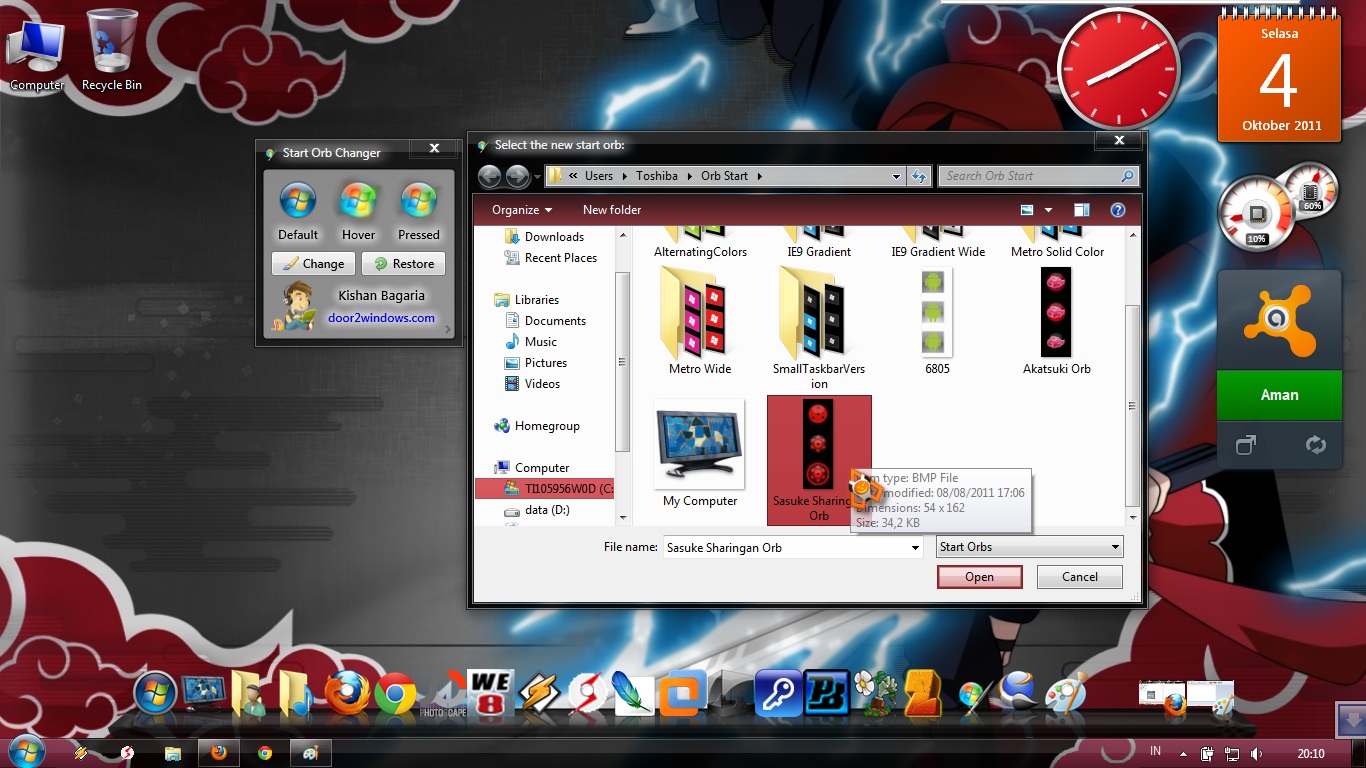Screen dimensions: 1366x768
Task: Open the Paint palette icon in dock
Action: click(1065, 694)
